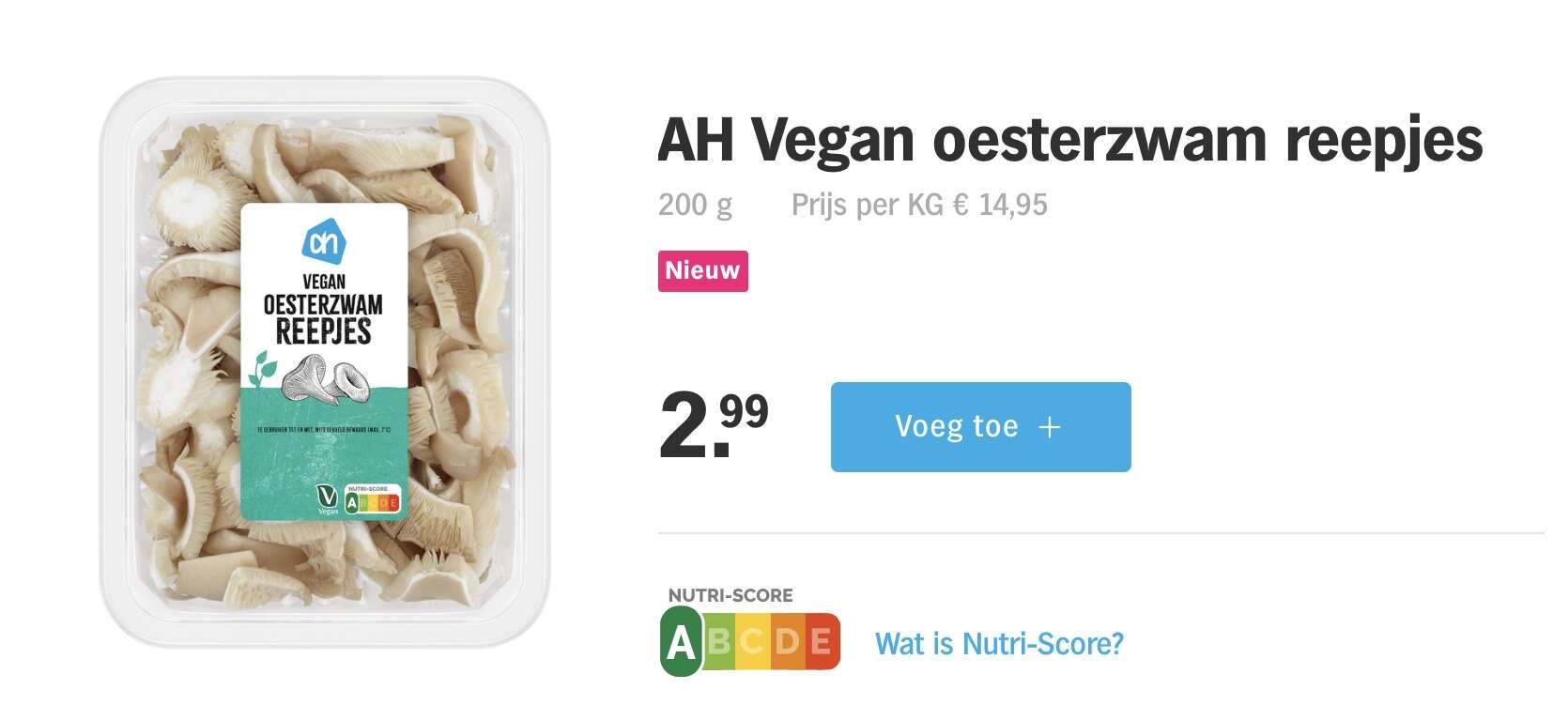This screenshot has width=1568, height=720.
Task: Click the AH logo on the package label
Action: [324, 244]
